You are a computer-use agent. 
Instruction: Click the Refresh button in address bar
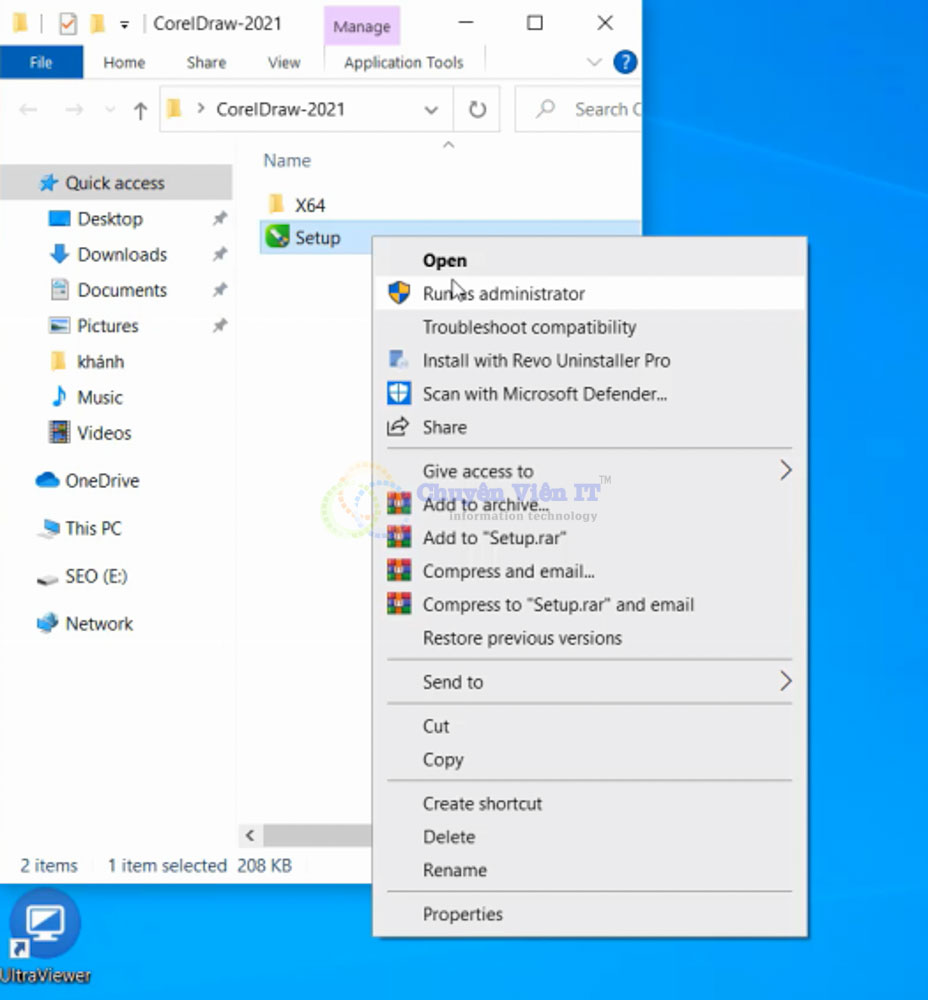point(478,109)
